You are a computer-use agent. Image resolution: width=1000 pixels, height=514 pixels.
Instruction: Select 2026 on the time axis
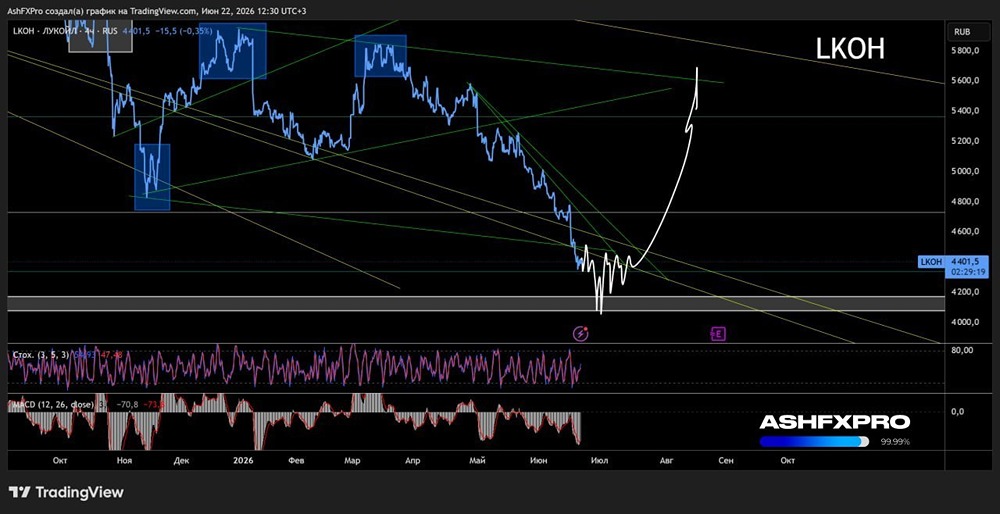tap(243, 460)
